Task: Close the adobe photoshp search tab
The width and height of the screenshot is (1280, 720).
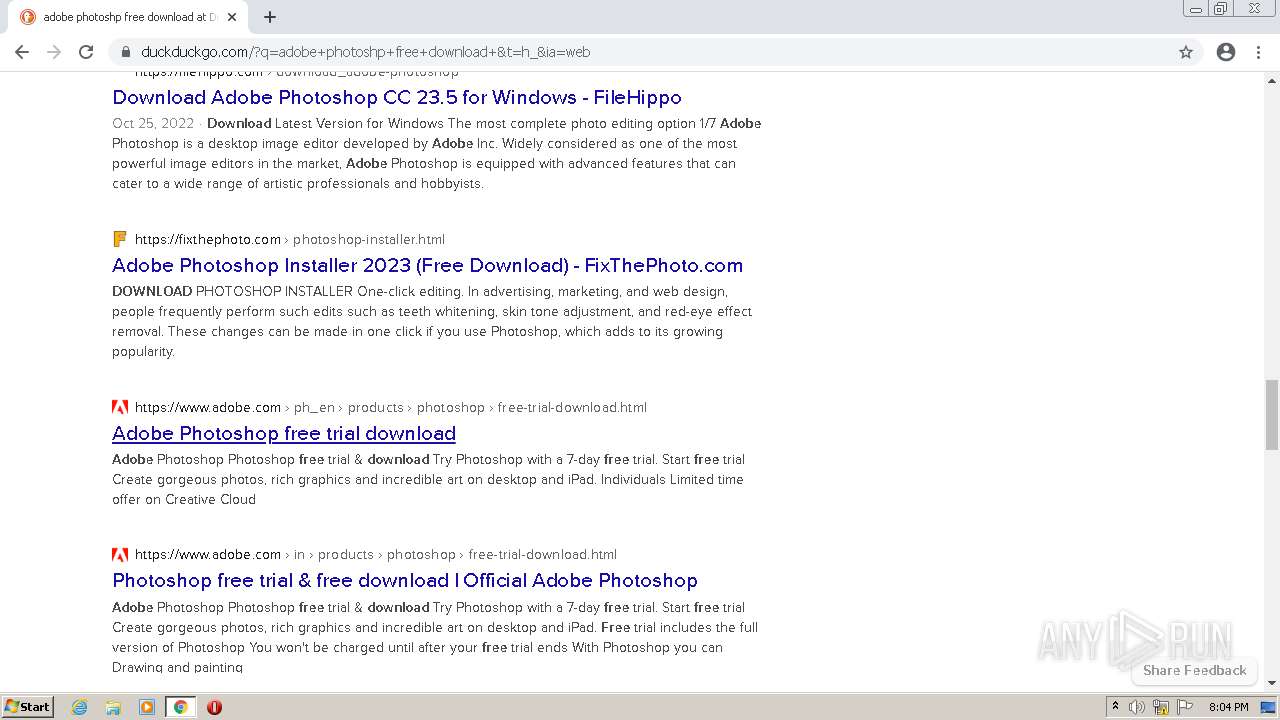Action: tap(232, 17)
